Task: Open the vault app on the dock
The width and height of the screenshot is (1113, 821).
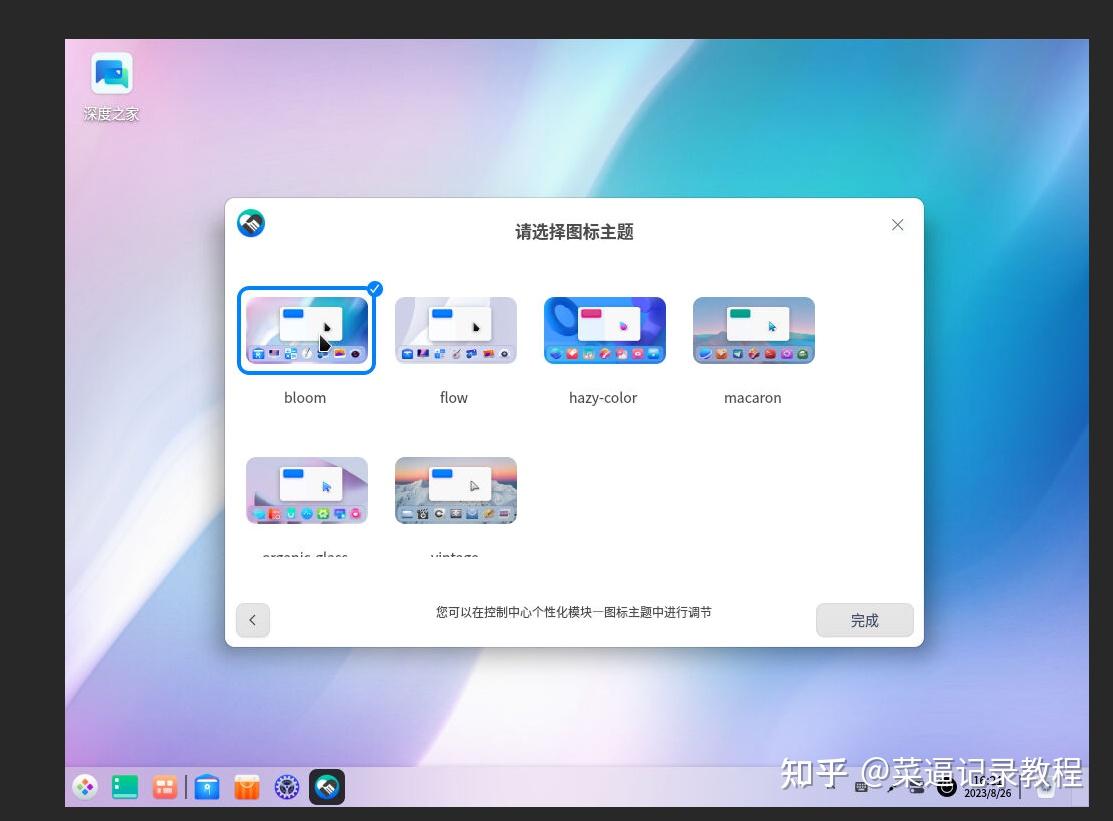Action: click(206, 787)
